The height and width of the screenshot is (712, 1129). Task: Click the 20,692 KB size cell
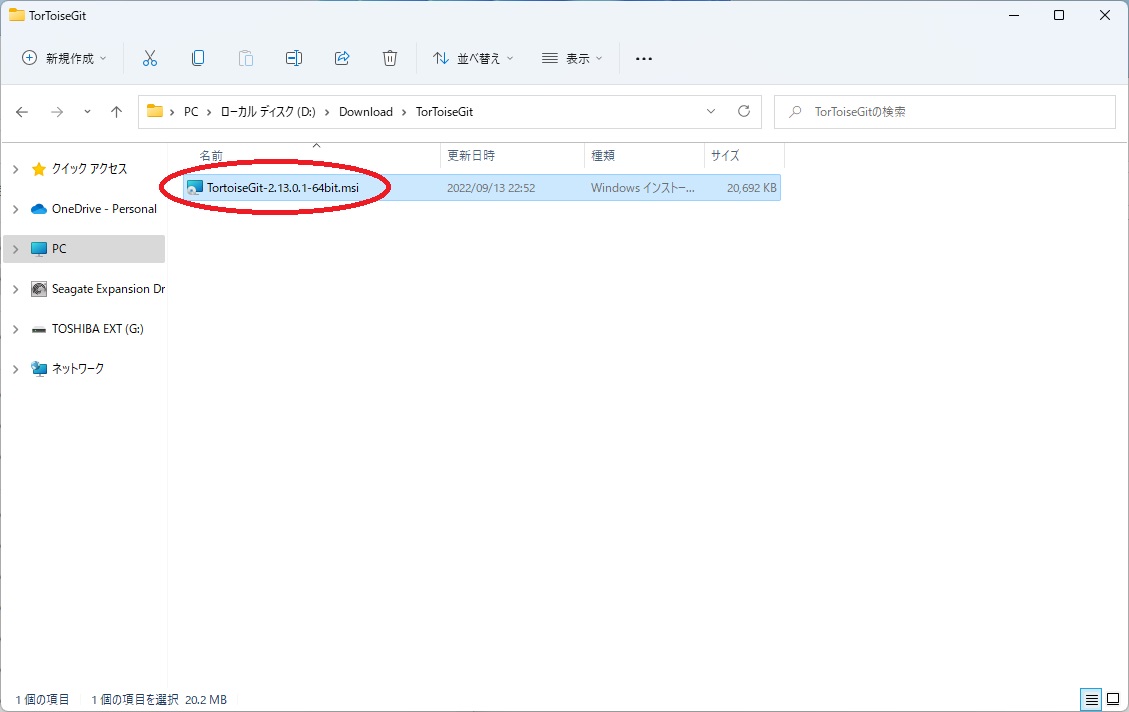point(752,188)
